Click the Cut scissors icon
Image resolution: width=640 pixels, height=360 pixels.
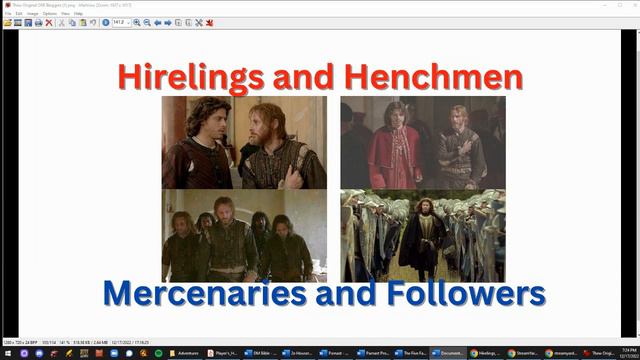point(62,23)
